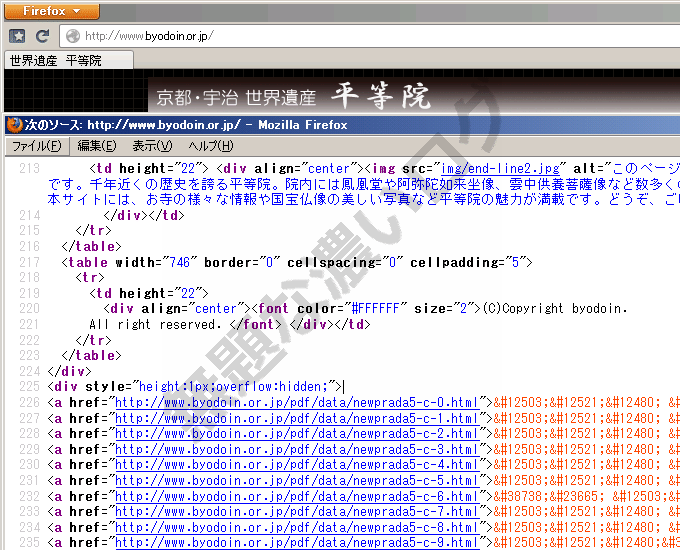Open the newprada5-c-9.html link

(x=297, y=543)
